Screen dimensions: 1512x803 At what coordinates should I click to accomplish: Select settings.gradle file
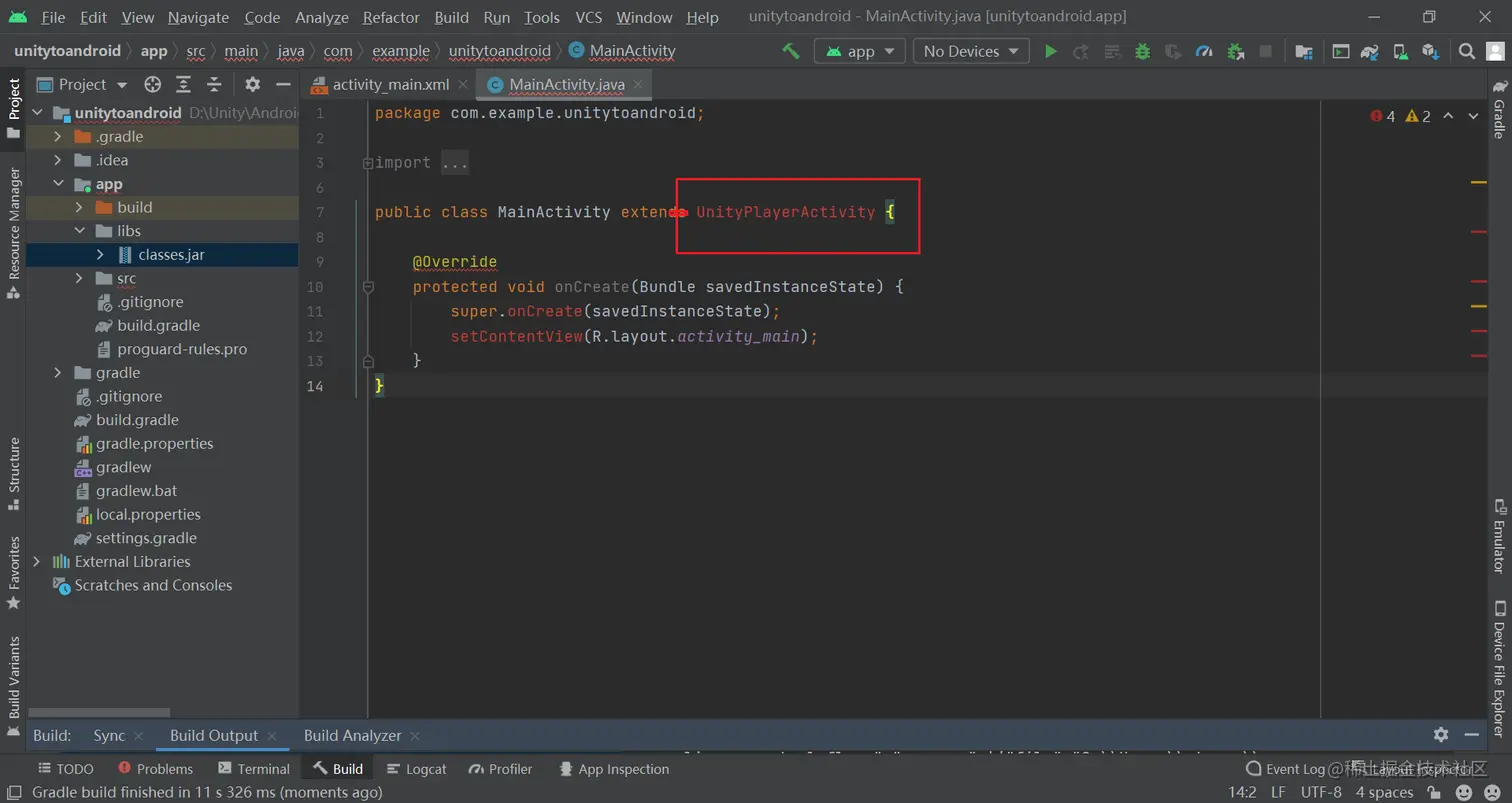tap(146, 538)
